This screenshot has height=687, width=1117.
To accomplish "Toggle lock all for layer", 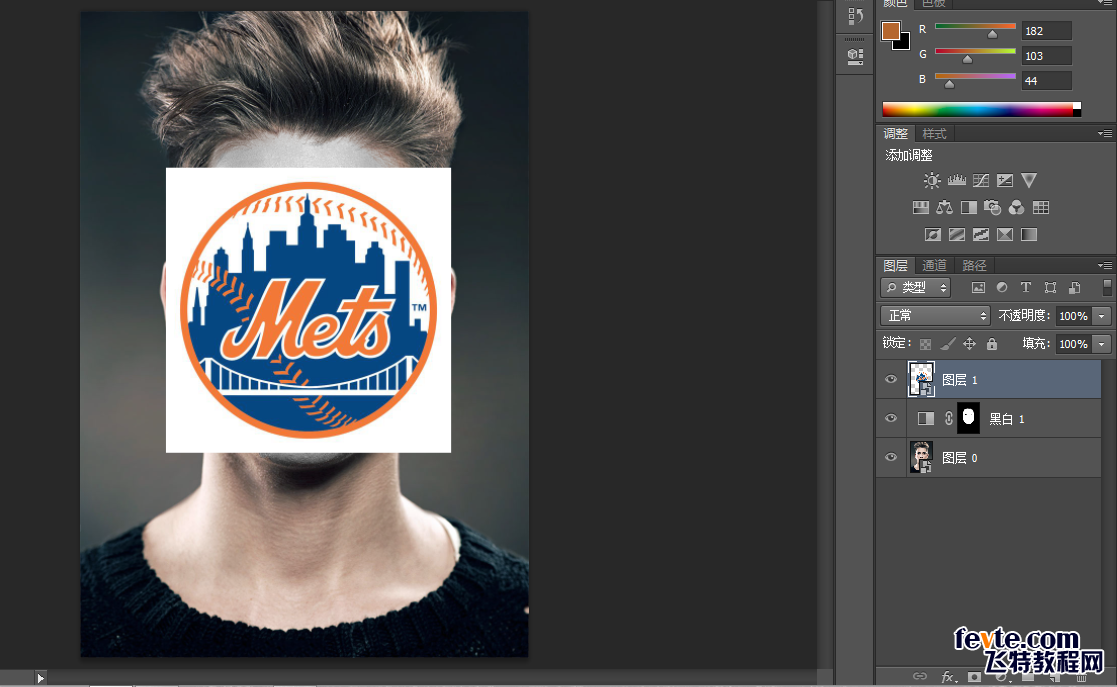I will [x=992, y=344].
